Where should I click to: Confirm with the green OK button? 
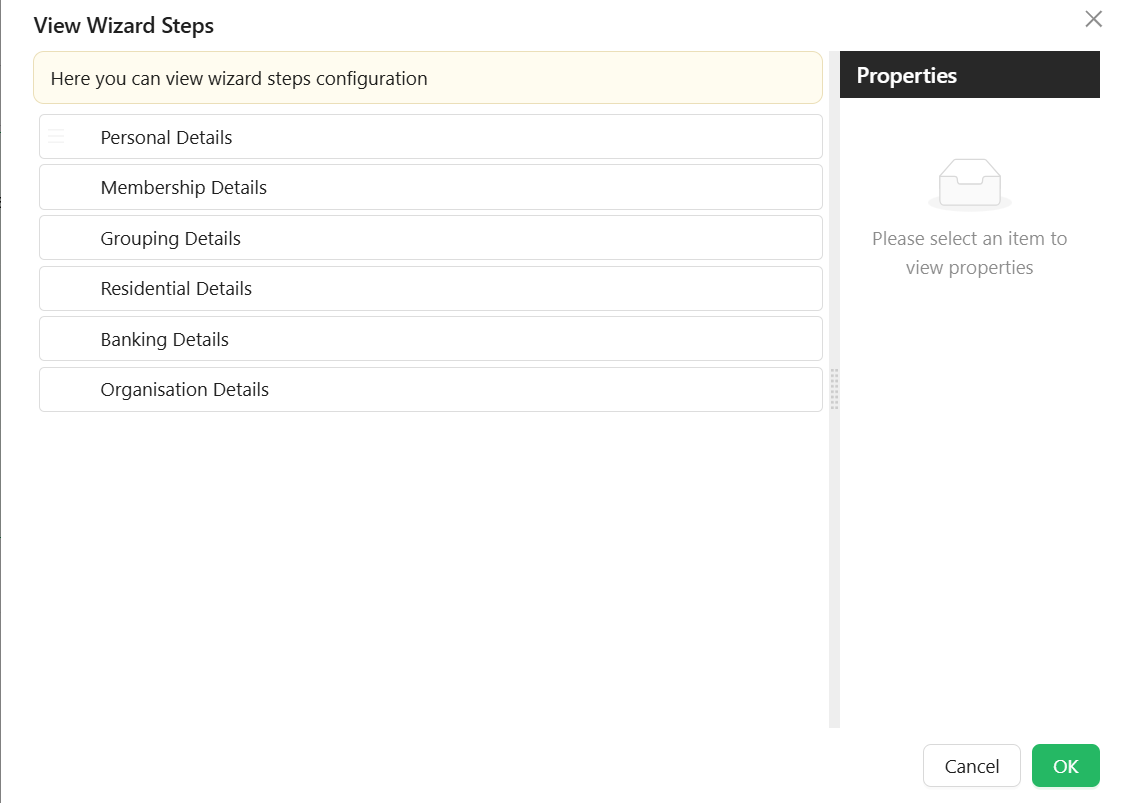point(1065,766)
